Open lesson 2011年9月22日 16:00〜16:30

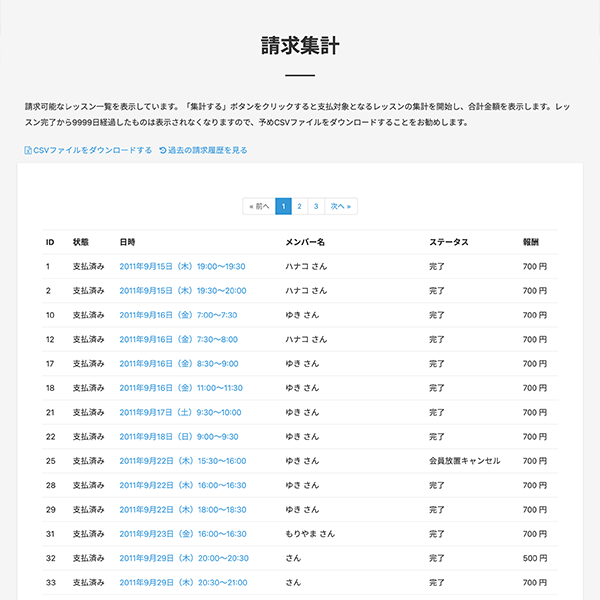(x=183, y=485)
